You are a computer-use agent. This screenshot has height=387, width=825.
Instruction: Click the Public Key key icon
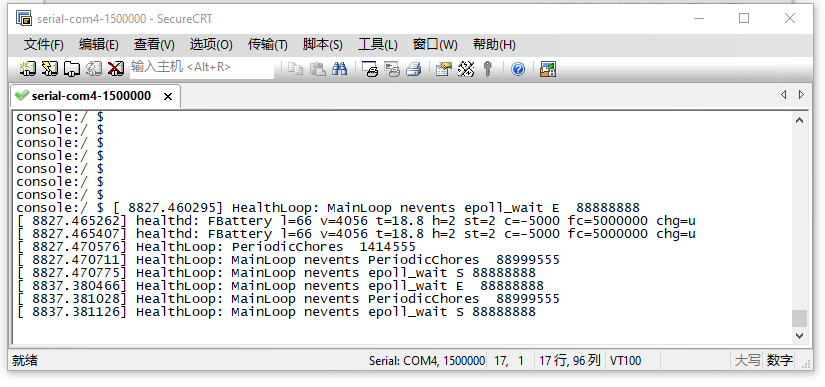coord(488,69)
